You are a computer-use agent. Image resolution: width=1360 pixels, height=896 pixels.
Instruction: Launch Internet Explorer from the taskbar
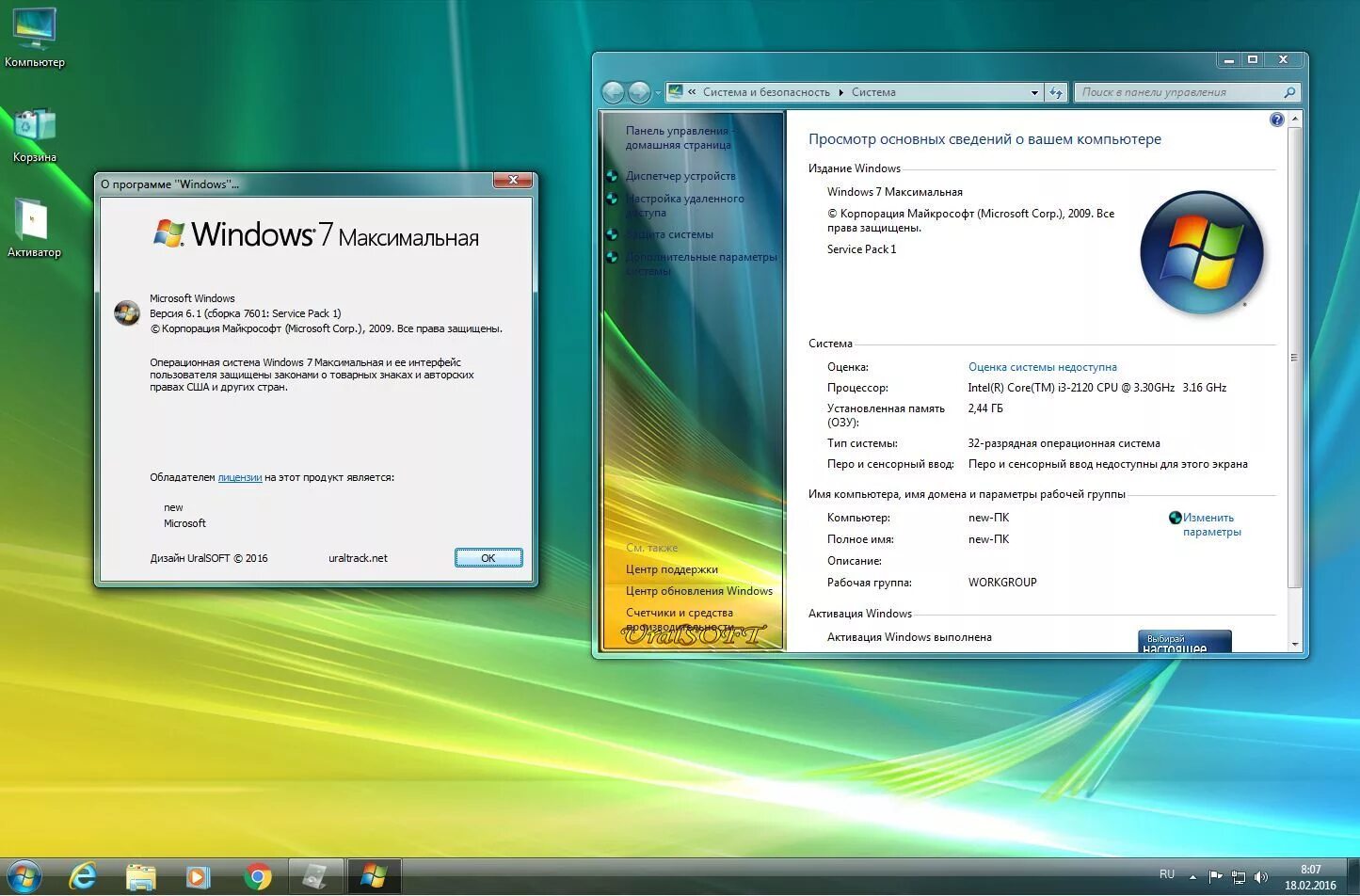(84, 876)
